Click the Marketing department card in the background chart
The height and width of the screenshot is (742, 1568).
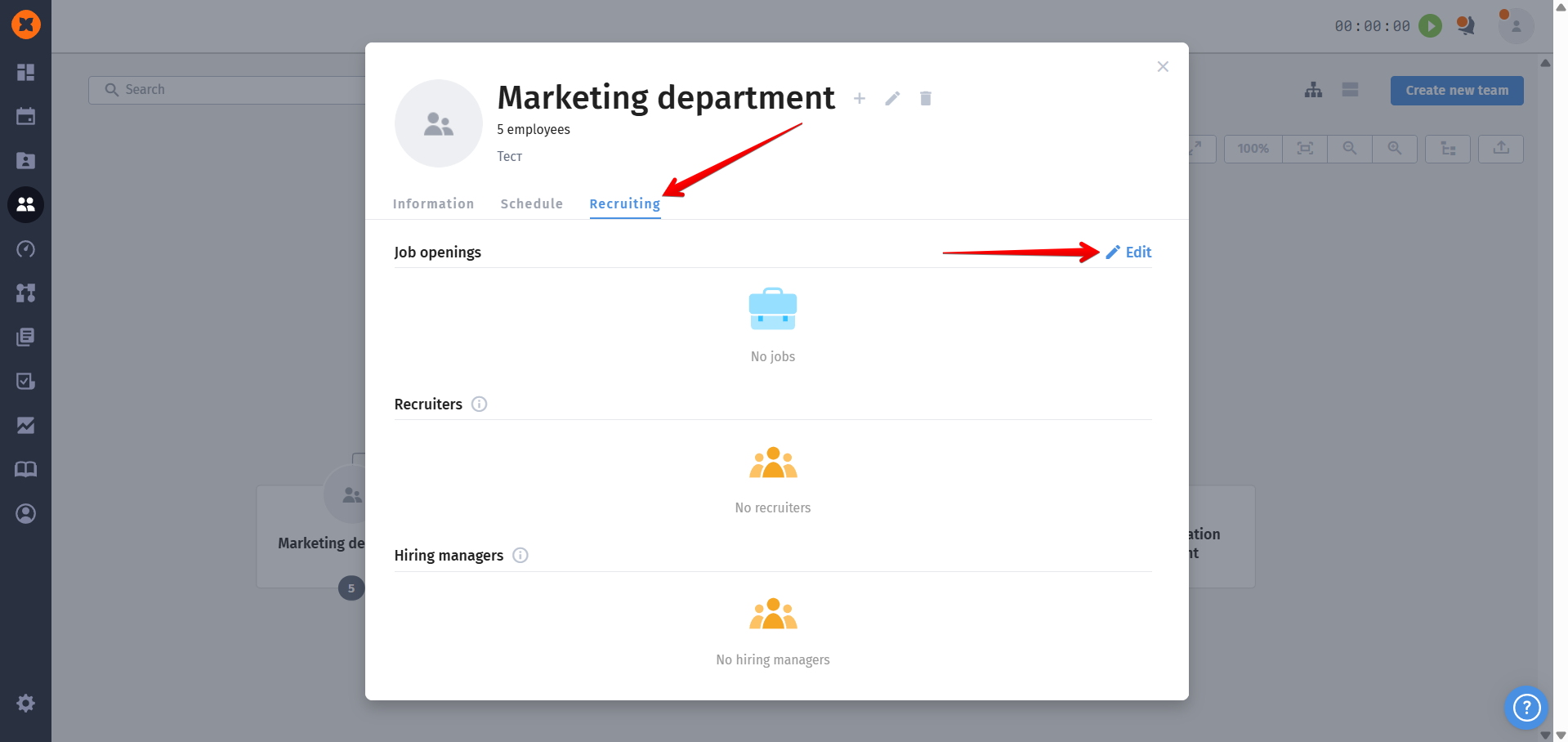(x=311, y=536)
